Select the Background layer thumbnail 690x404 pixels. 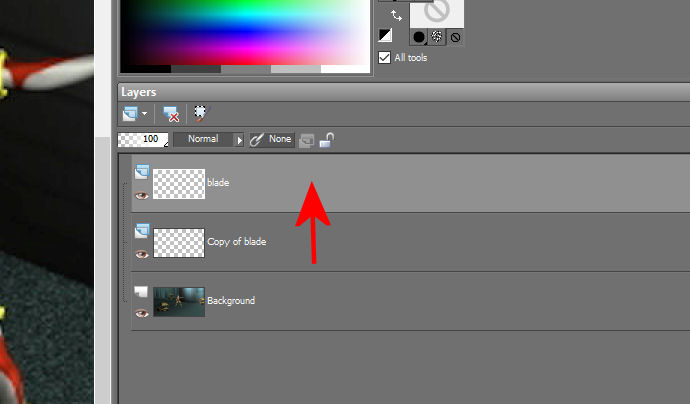[179, 302]
